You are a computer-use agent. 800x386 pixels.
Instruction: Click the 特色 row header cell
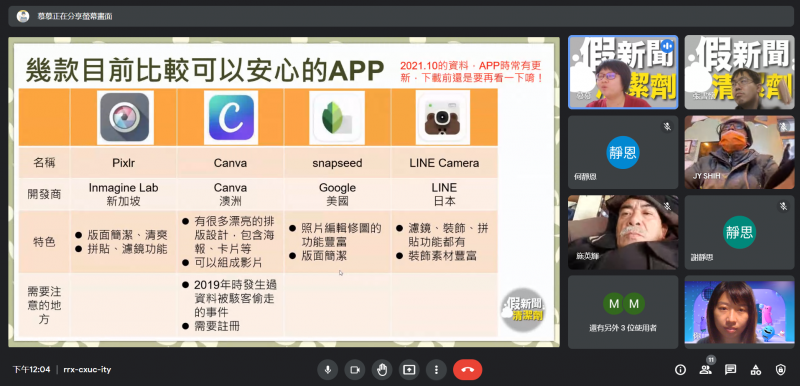[x=44, y=242]
